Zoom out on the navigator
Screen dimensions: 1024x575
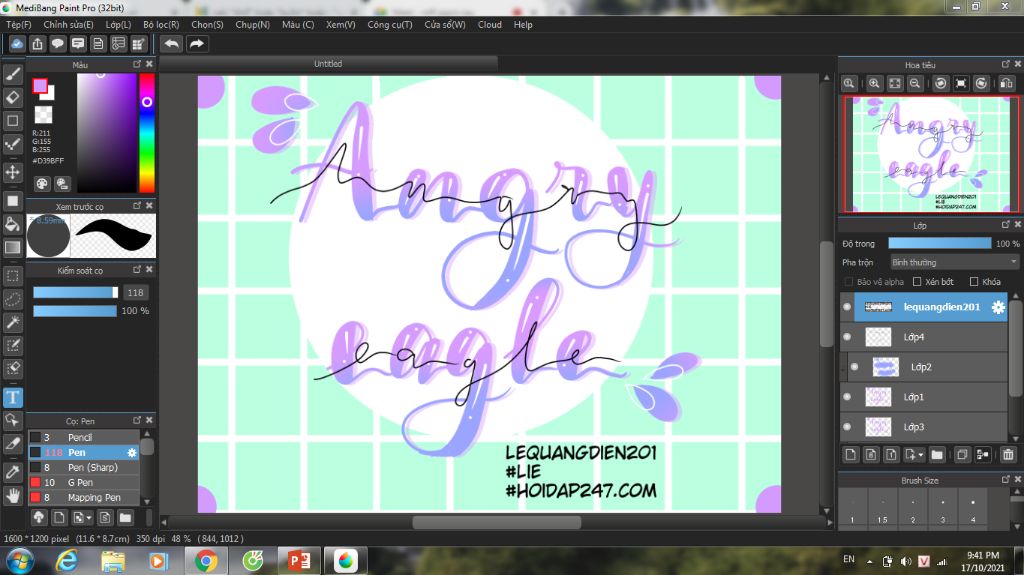pos(915,83)
